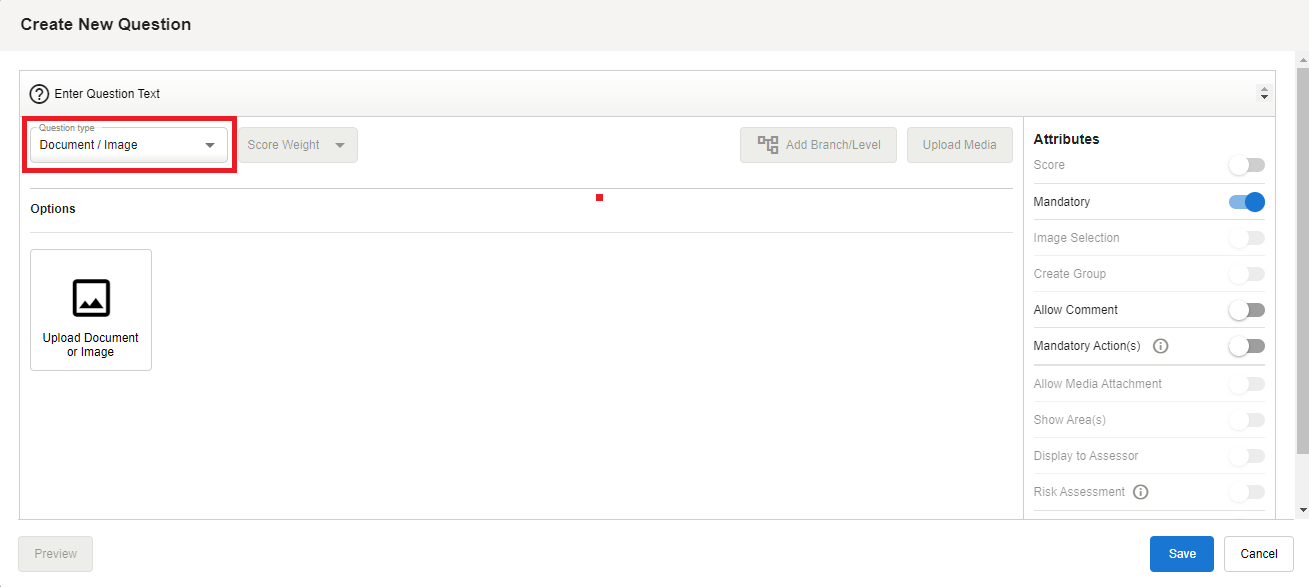Click the attributes panel scroll down arrow

coord(1302,510)
